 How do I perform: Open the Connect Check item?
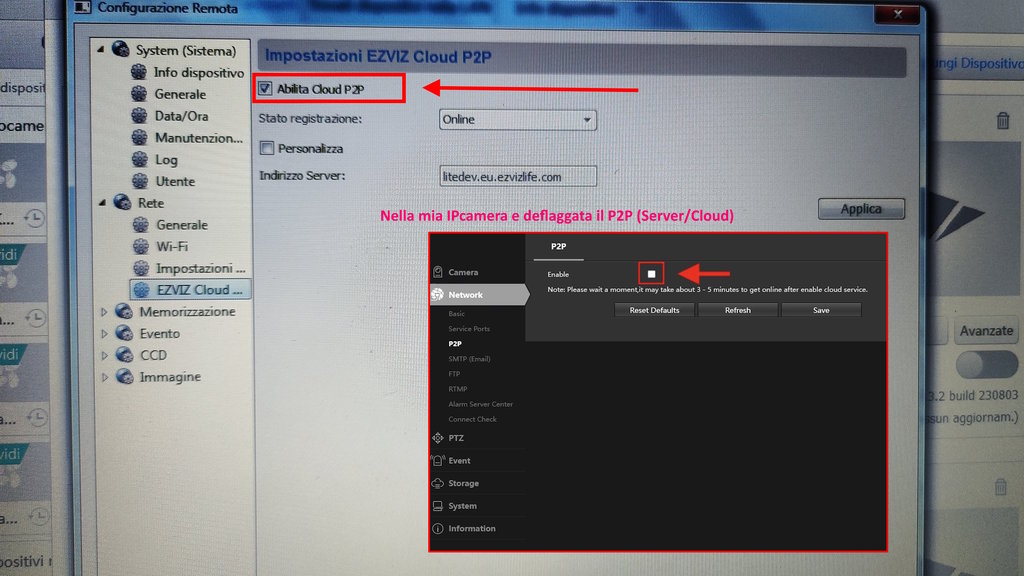(x=472, y=419)
